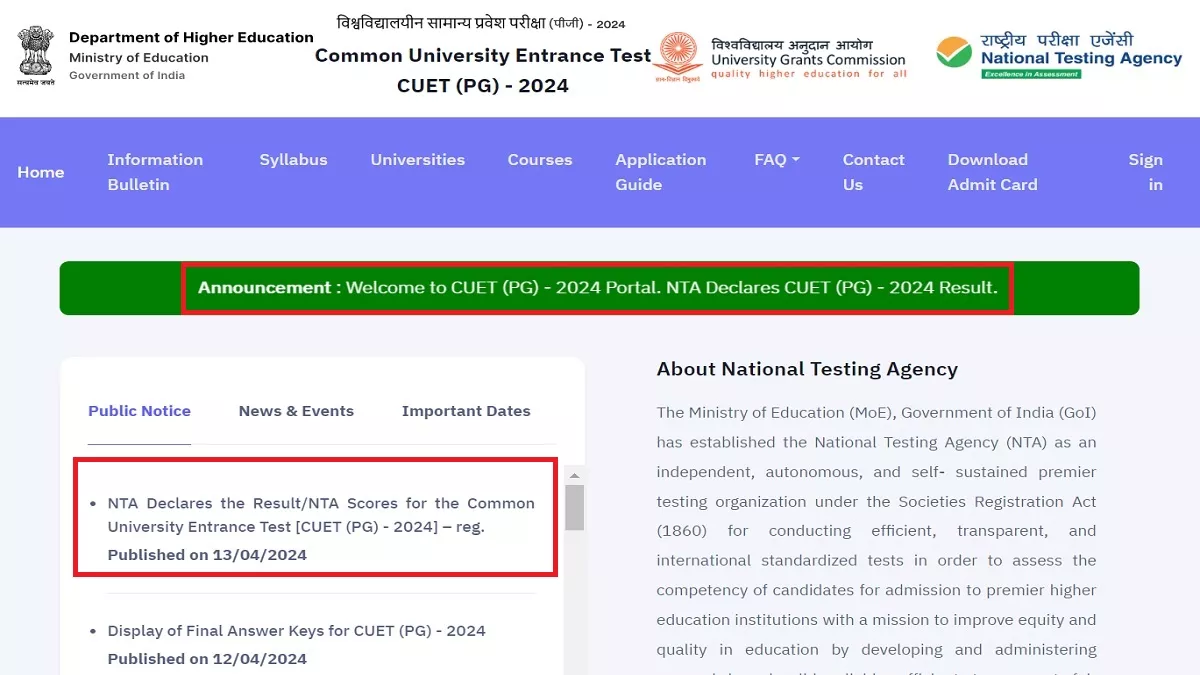1200x675 pixels.
Task: Click the National Testing Agency logo
Action: coord(1059,56)
